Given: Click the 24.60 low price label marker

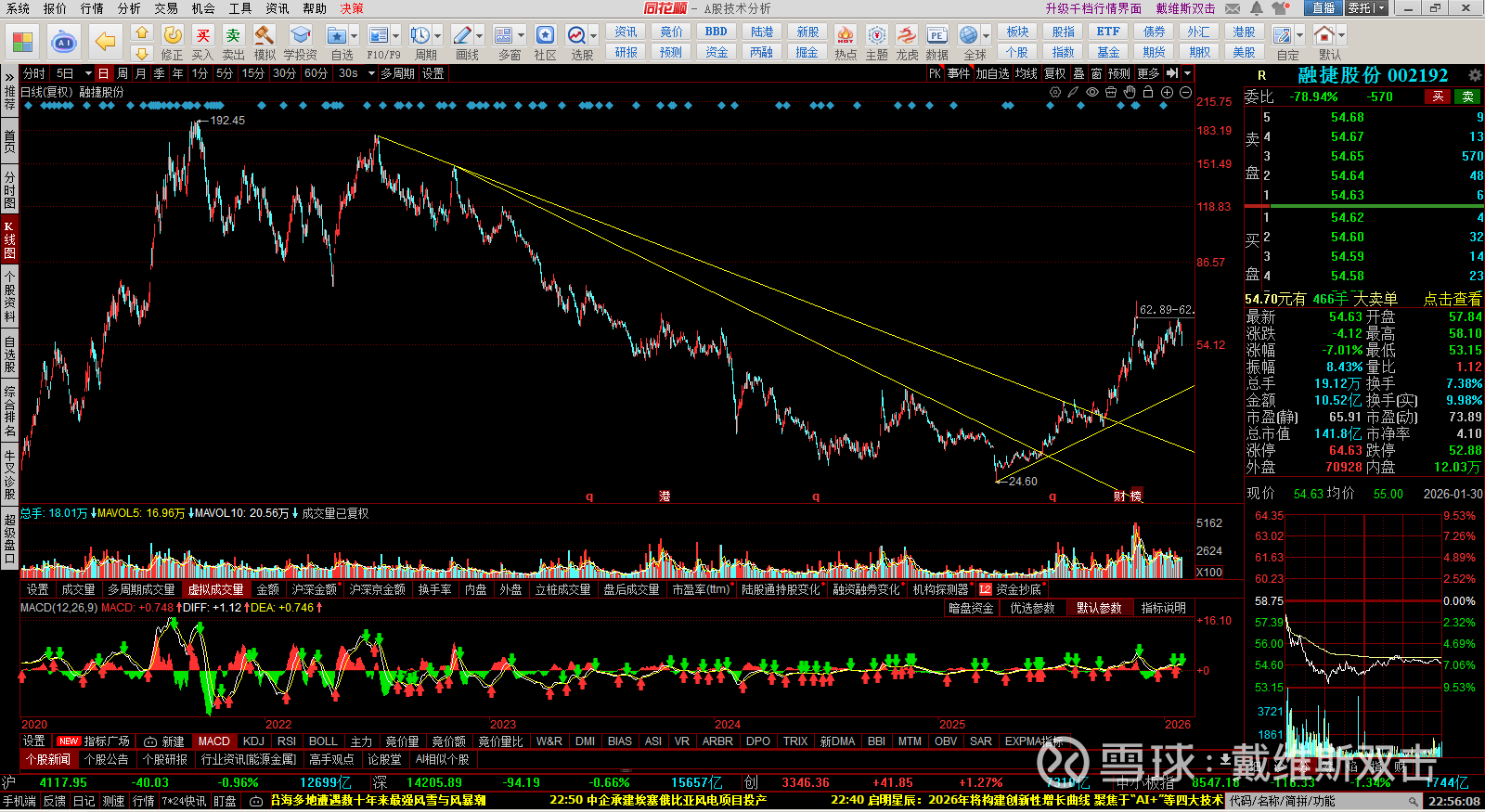Looking at the screenshot, I should pyautogui.click(x=1023, y=481).
